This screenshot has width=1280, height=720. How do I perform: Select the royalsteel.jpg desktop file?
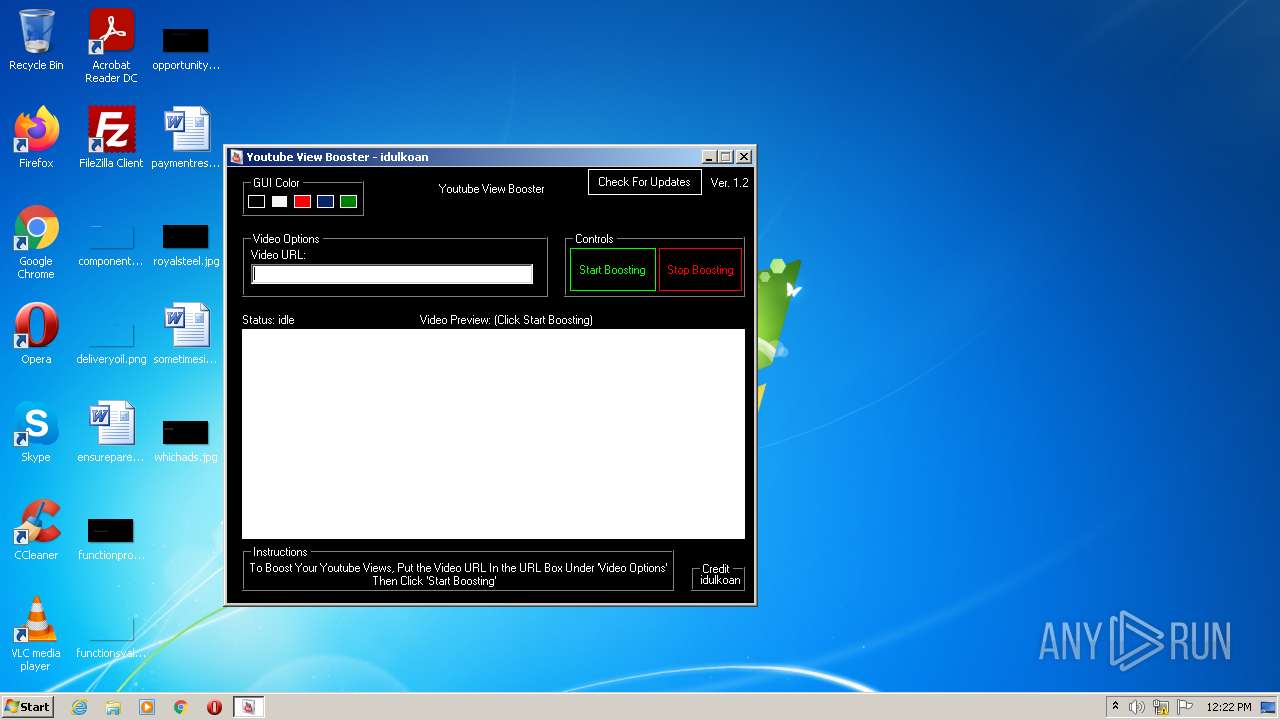coord(186,244)
